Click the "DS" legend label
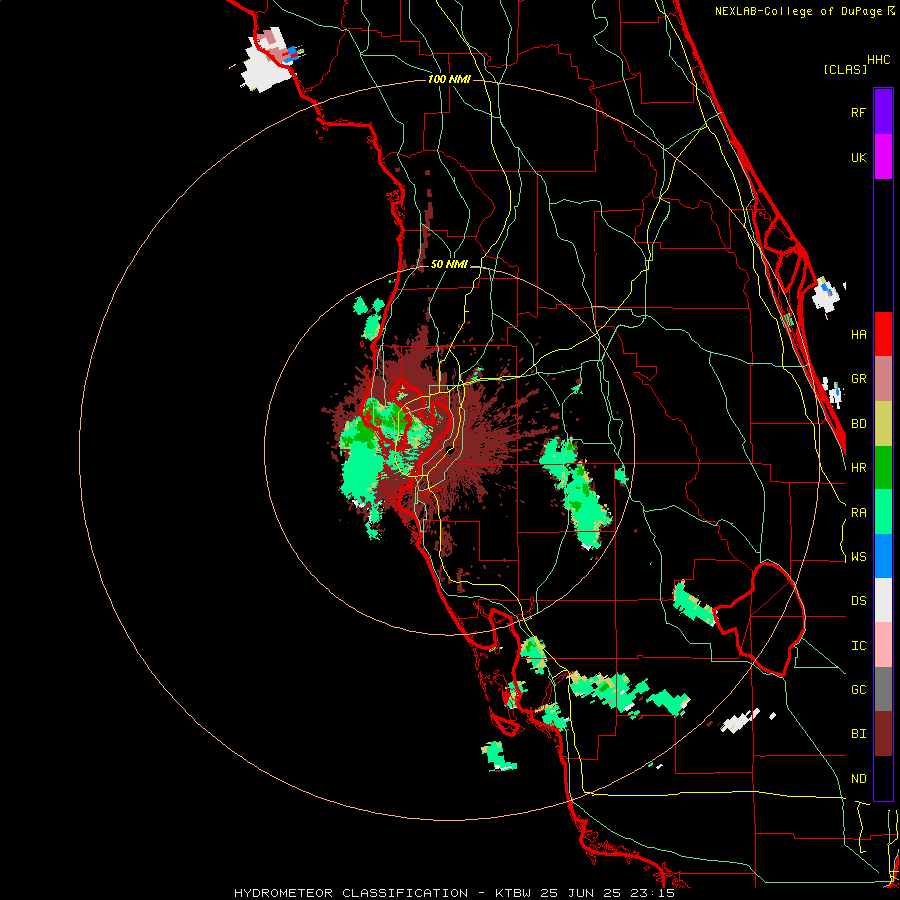The height and width of the screenshot is (900, 900). (858, 601)
